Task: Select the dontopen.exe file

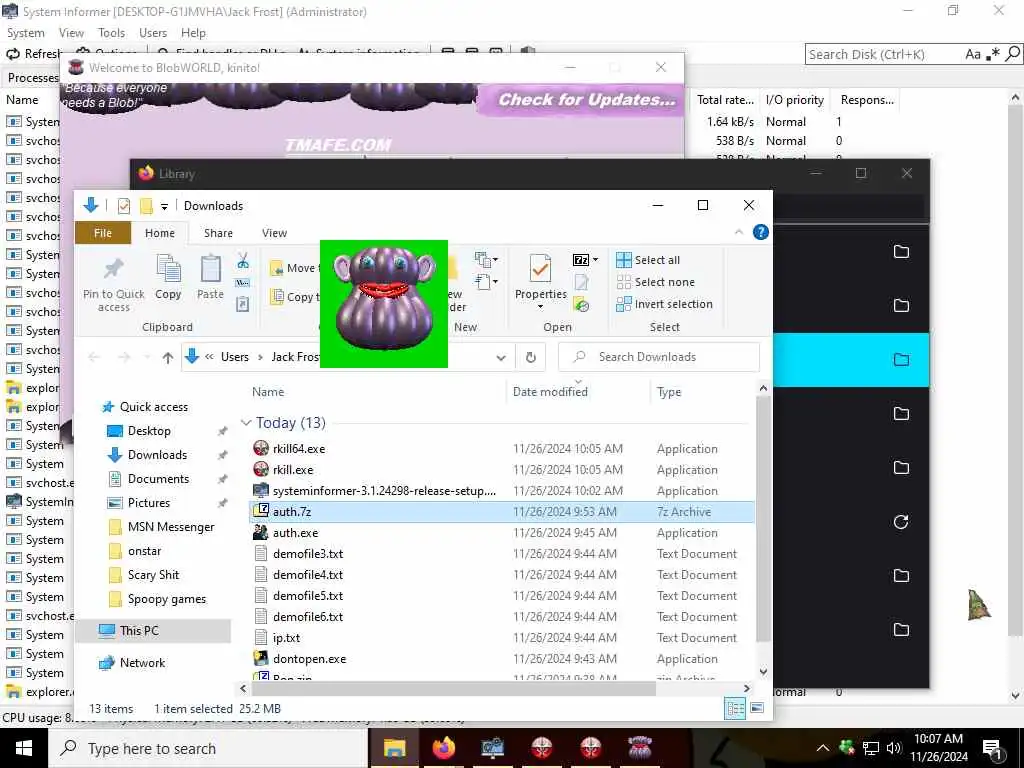Action: (x=310, y=659)
